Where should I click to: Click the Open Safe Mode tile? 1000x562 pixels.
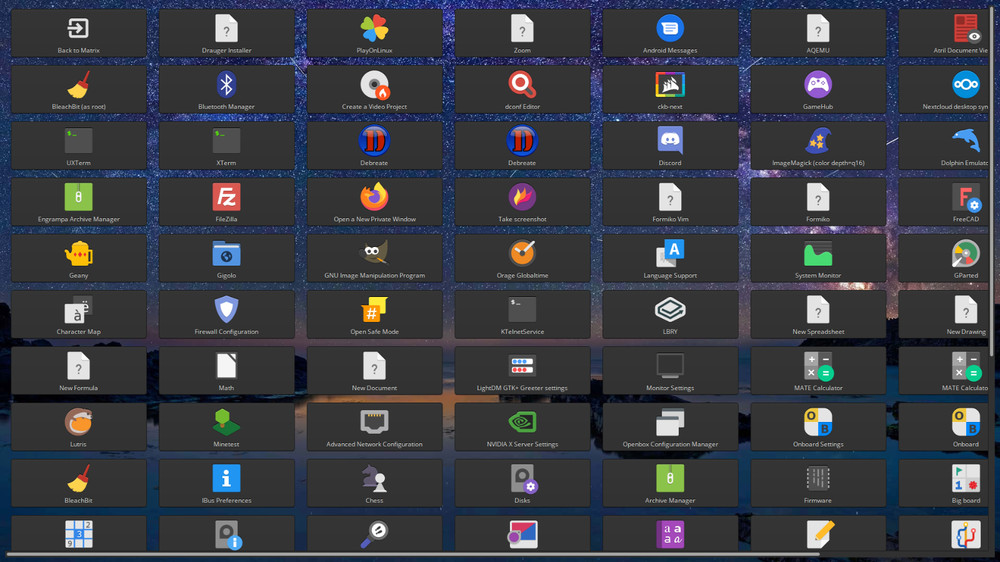tap(374, 314)
